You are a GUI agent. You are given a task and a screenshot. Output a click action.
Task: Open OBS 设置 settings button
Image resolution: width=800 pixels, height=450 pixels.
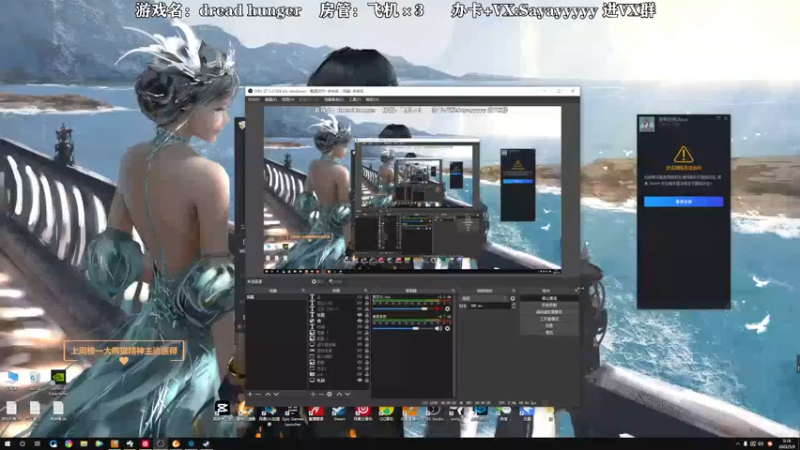[x=549, y=326]
